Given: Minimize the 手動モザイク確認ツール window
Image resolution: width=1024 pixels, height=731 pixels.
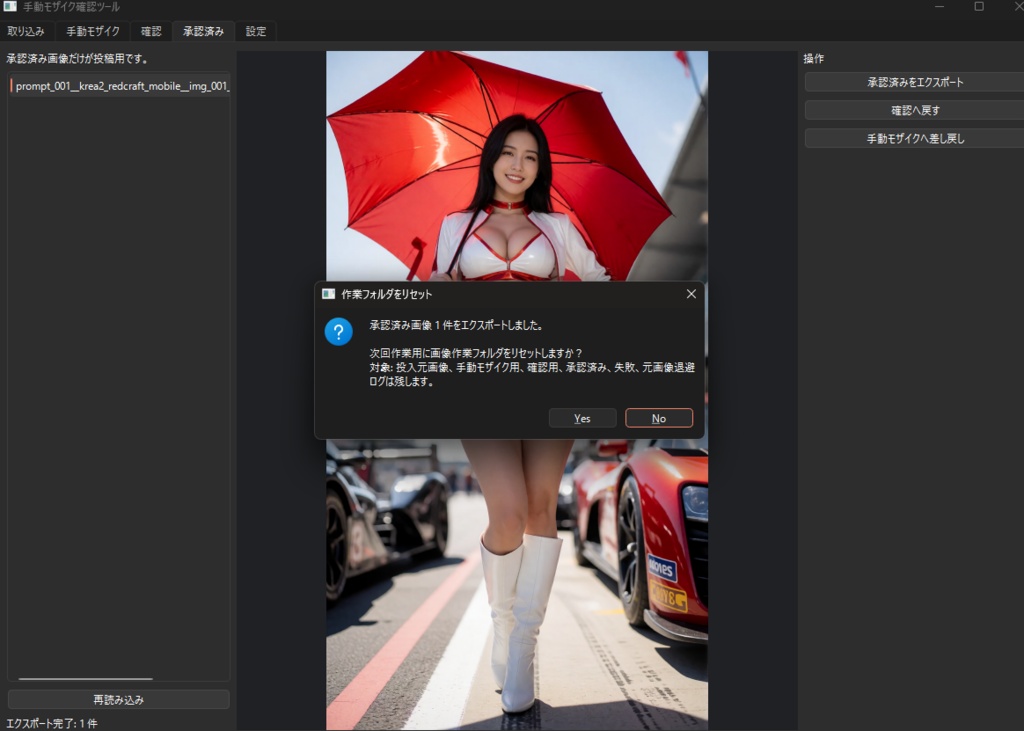Looking at the screenshot, I should [939, 7].
